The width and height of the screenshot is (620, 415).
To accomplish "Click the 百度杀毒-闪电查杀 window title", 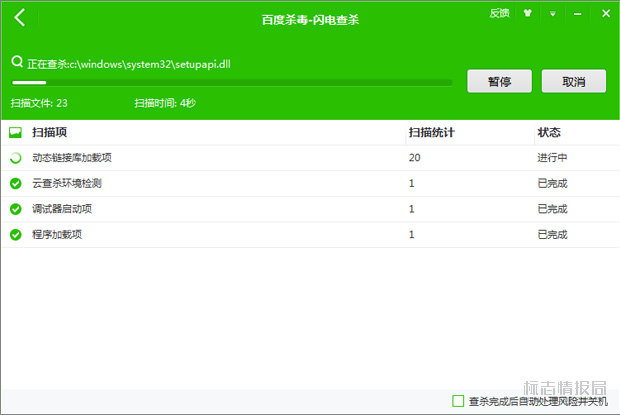I will [x=310, y=20].
